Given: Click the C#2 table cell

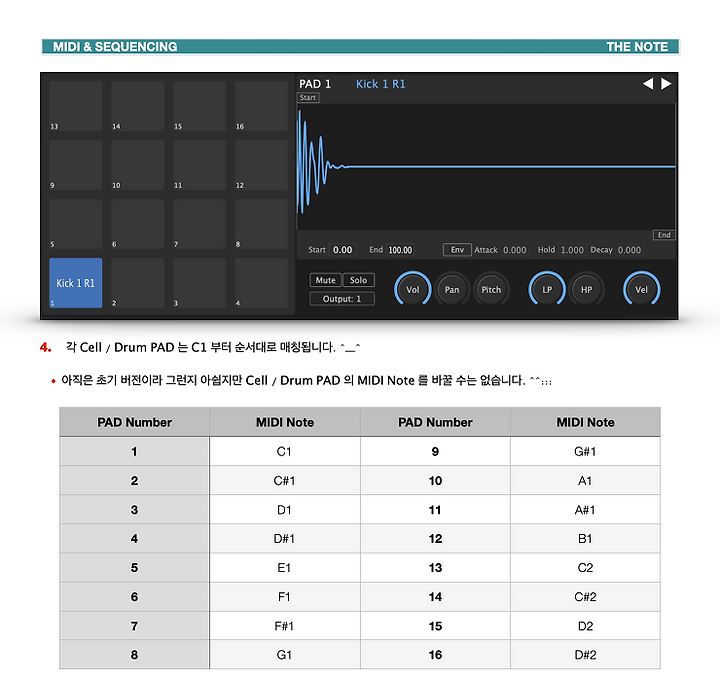Looking at the screenshot, I should [585, 597].
